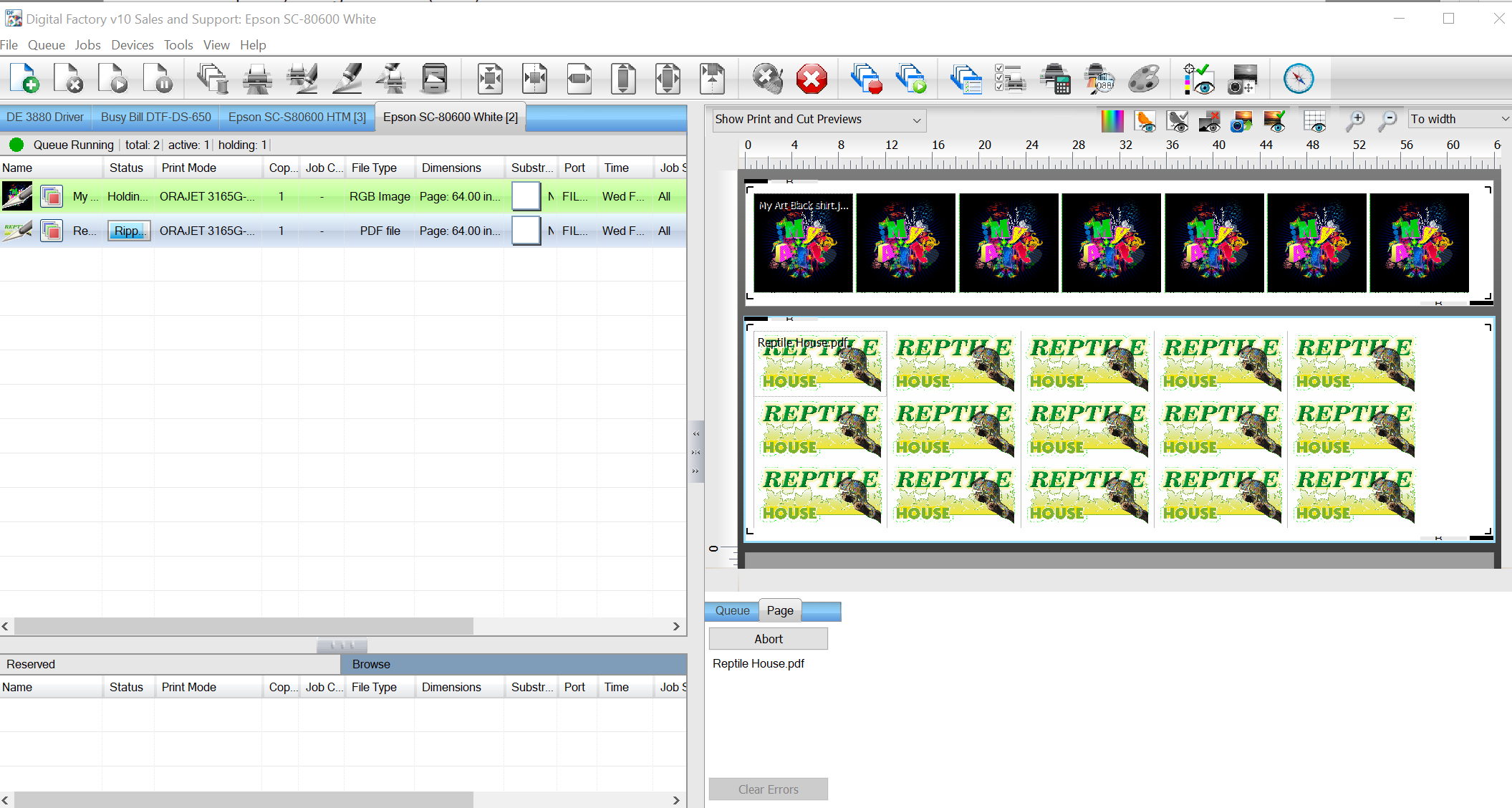Click the grey acorn cancel icon
The image size is (1512, 808).
(x=768, y=78)
